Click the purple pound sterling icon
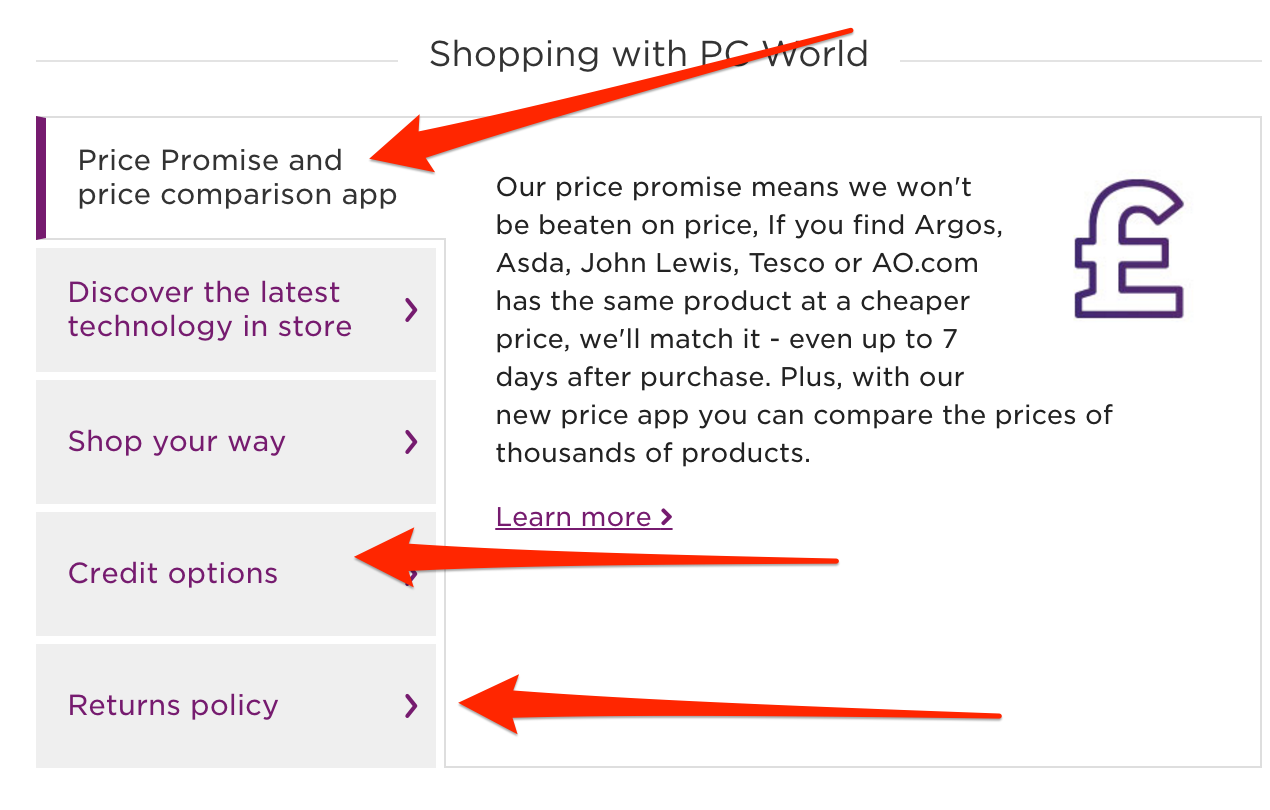Image resolution: width=1270 pixels, height=810 pixels. click(1128, 249)
